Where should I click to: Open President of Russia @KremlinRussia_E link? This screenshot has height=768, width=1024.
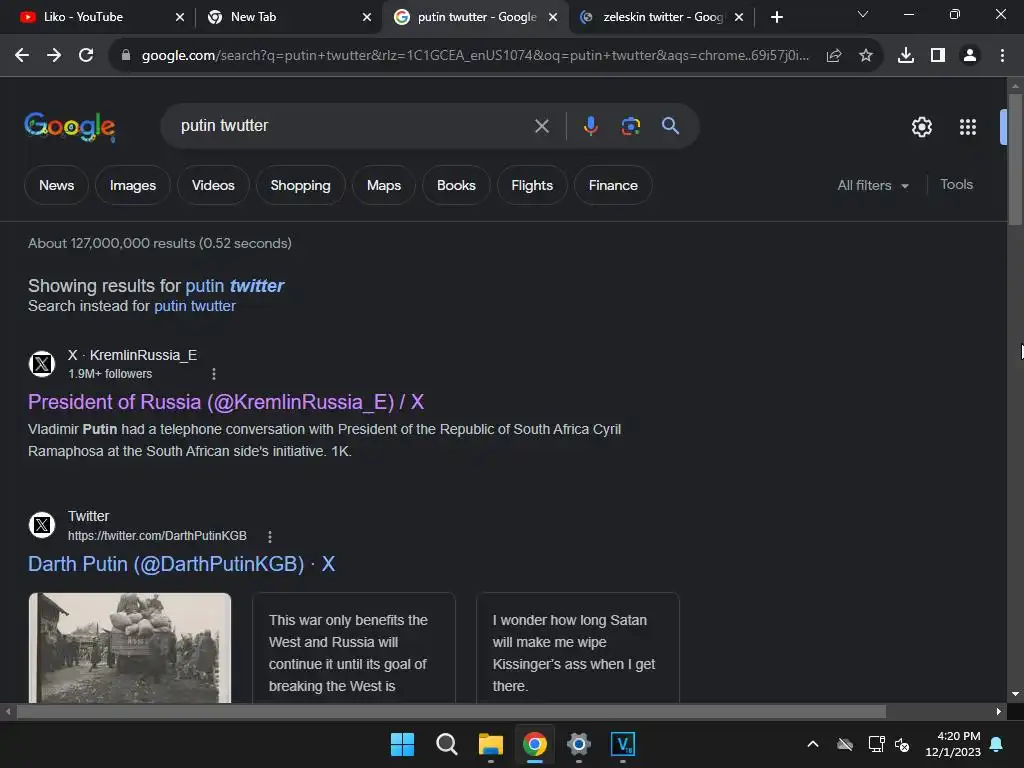point(226,402)
